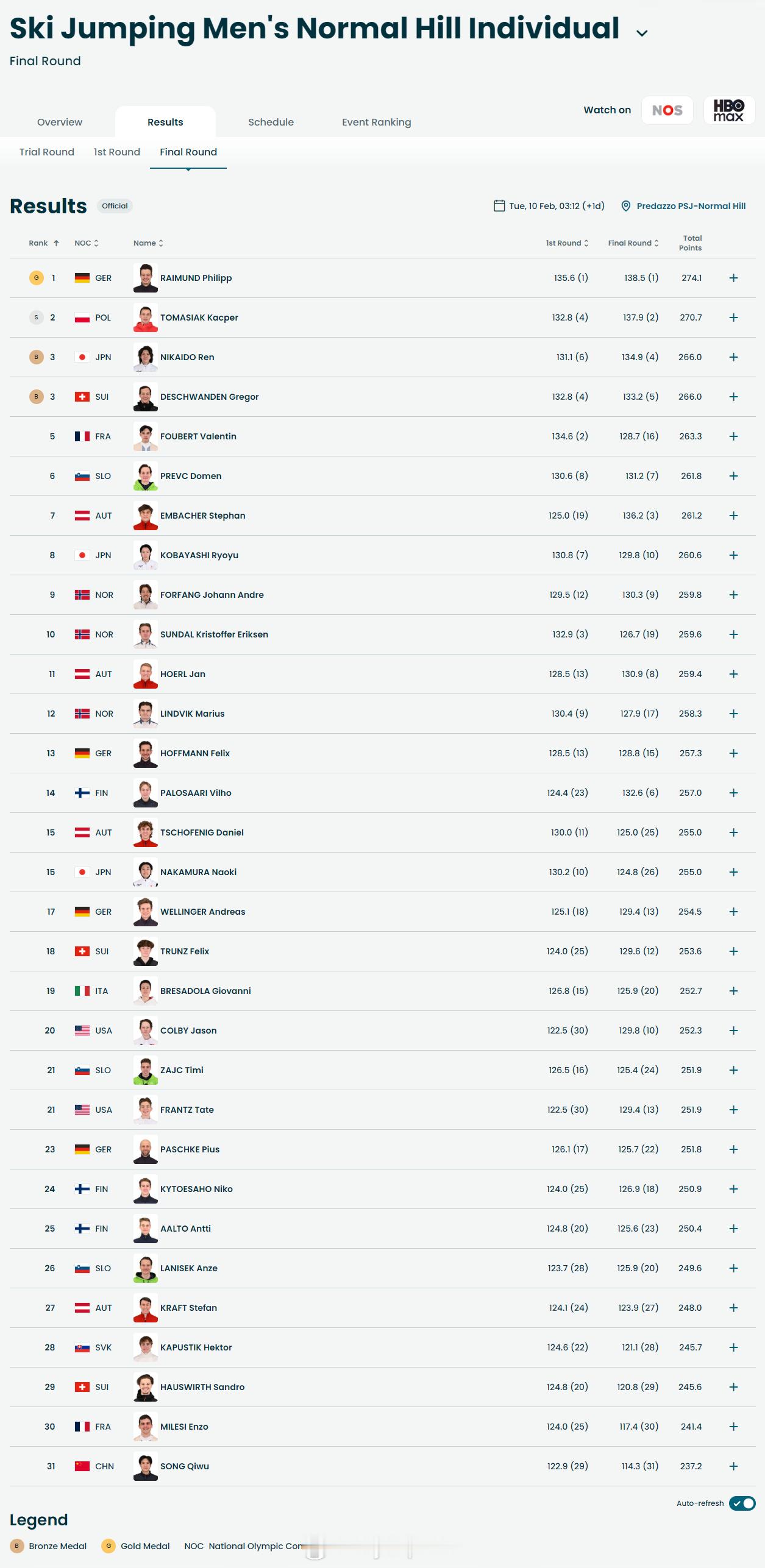Open the Trial Round sub-tab

click(47, 152)
